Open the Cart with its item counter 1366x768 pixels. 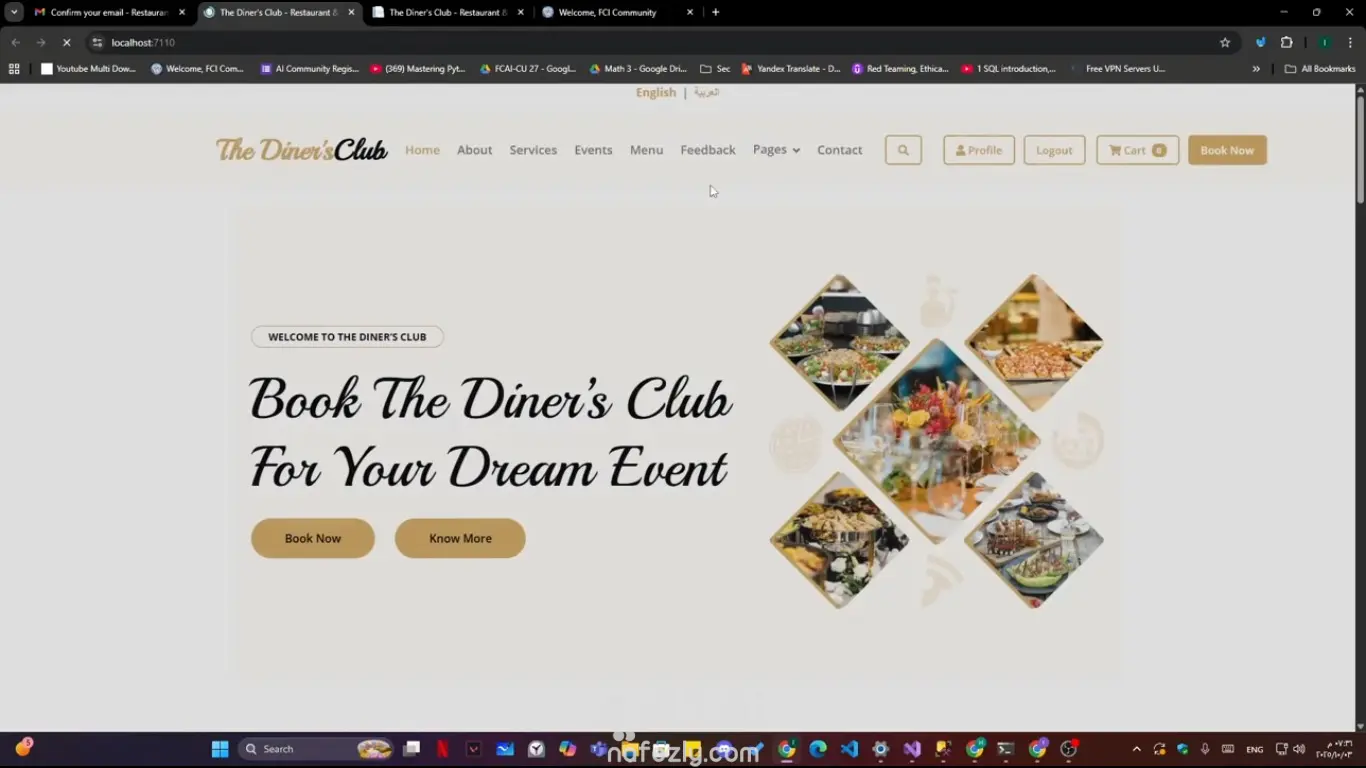click(1137, 150)
